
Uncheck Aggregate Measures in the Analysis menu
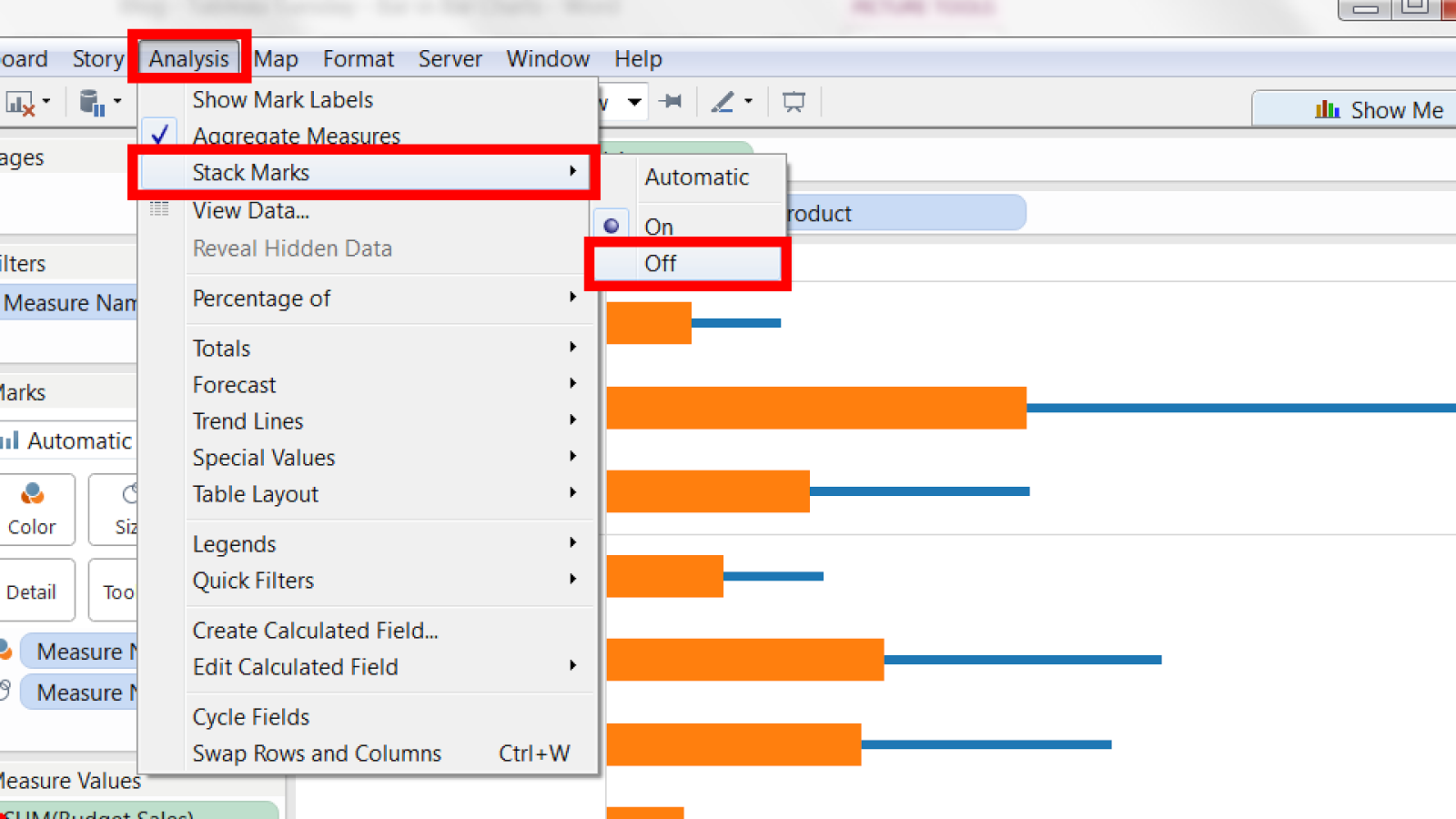tap(296, 136)
